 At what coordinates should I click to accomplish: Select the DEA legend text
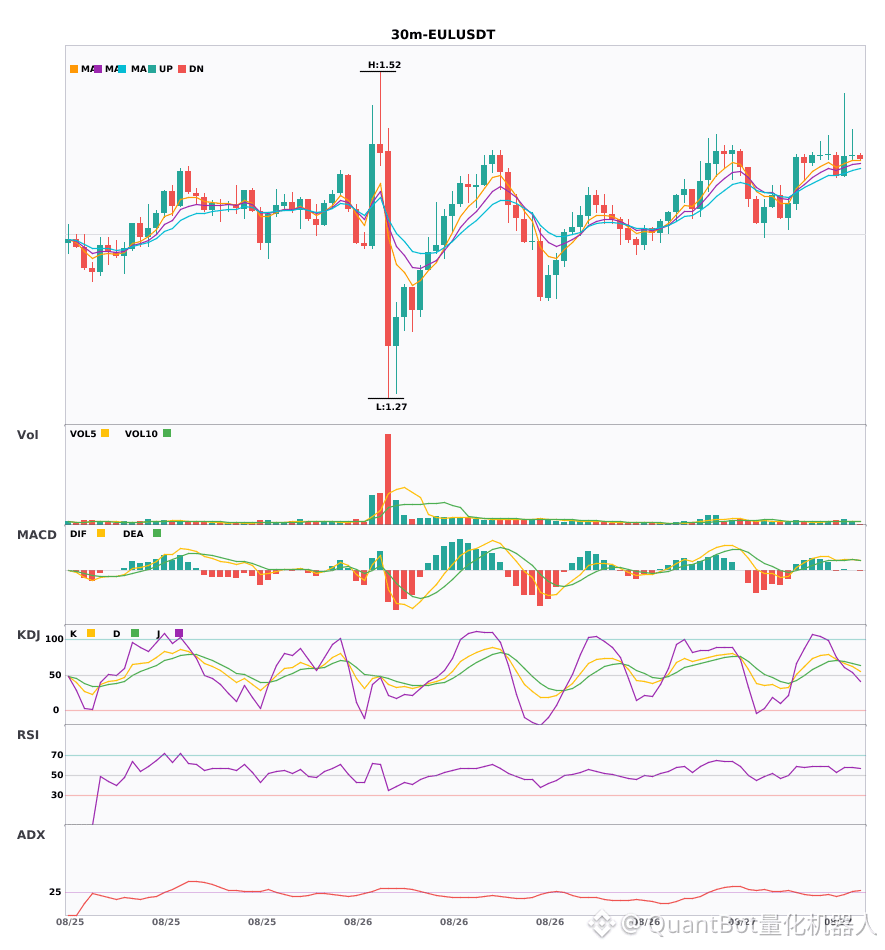[133, 534]
